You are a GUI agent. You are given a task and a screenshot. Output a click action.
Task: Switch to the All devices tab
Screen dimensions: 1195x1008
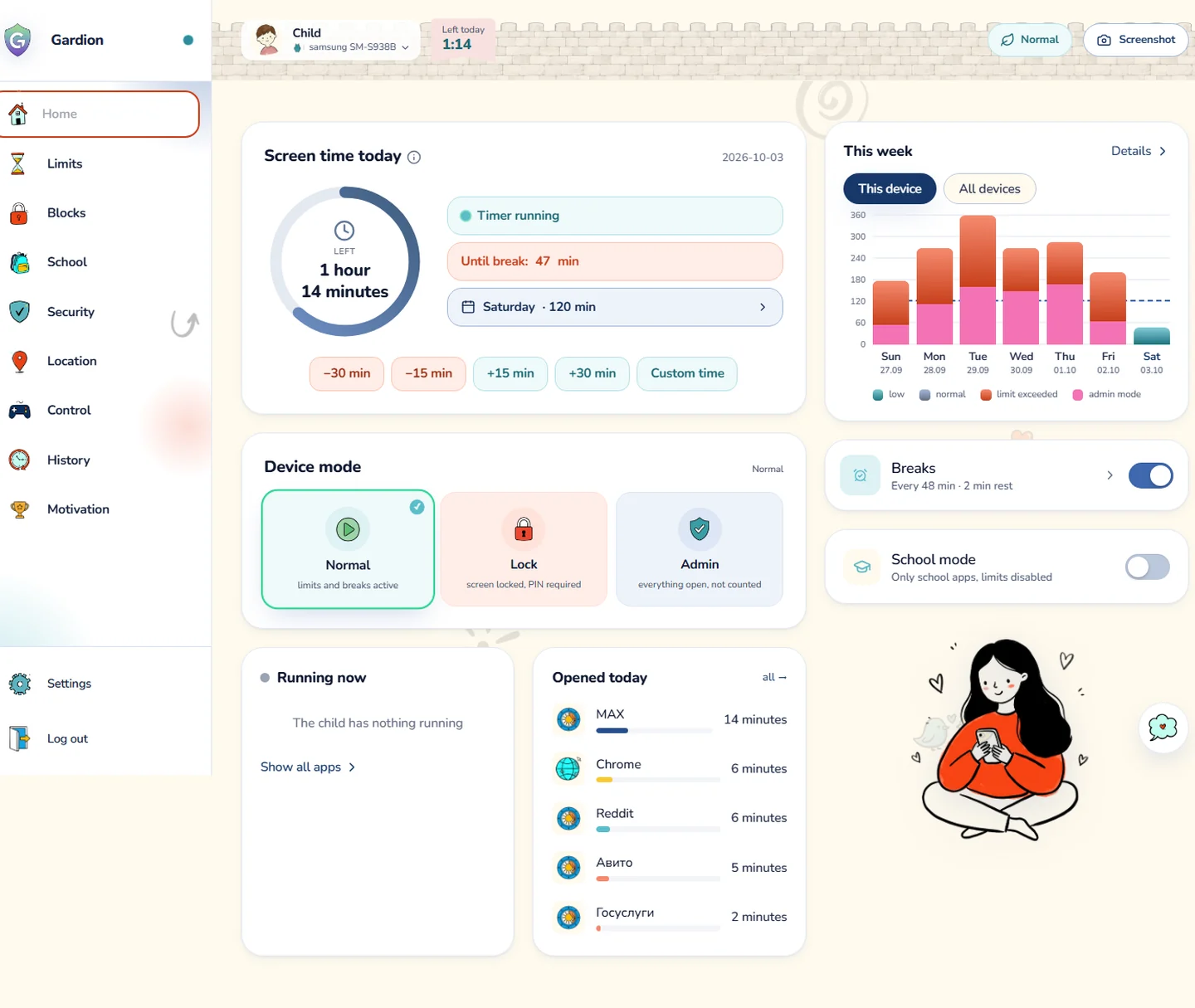[x=989, y=189]
